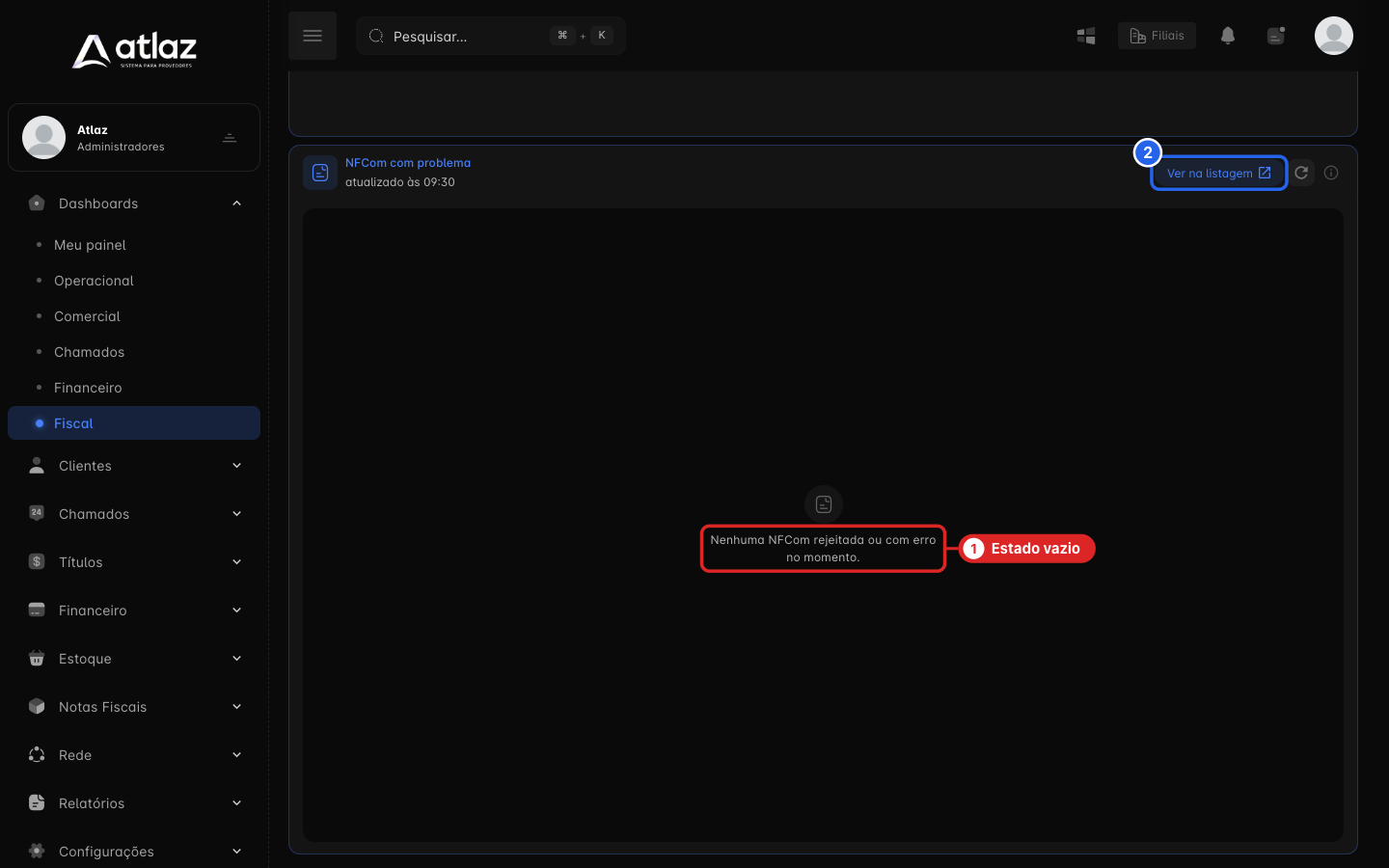The width and height of the screenshot is (1389, 868).
Task: Click the Configurações gear icon
Action: pyautogui.click(x=37, y=851)
